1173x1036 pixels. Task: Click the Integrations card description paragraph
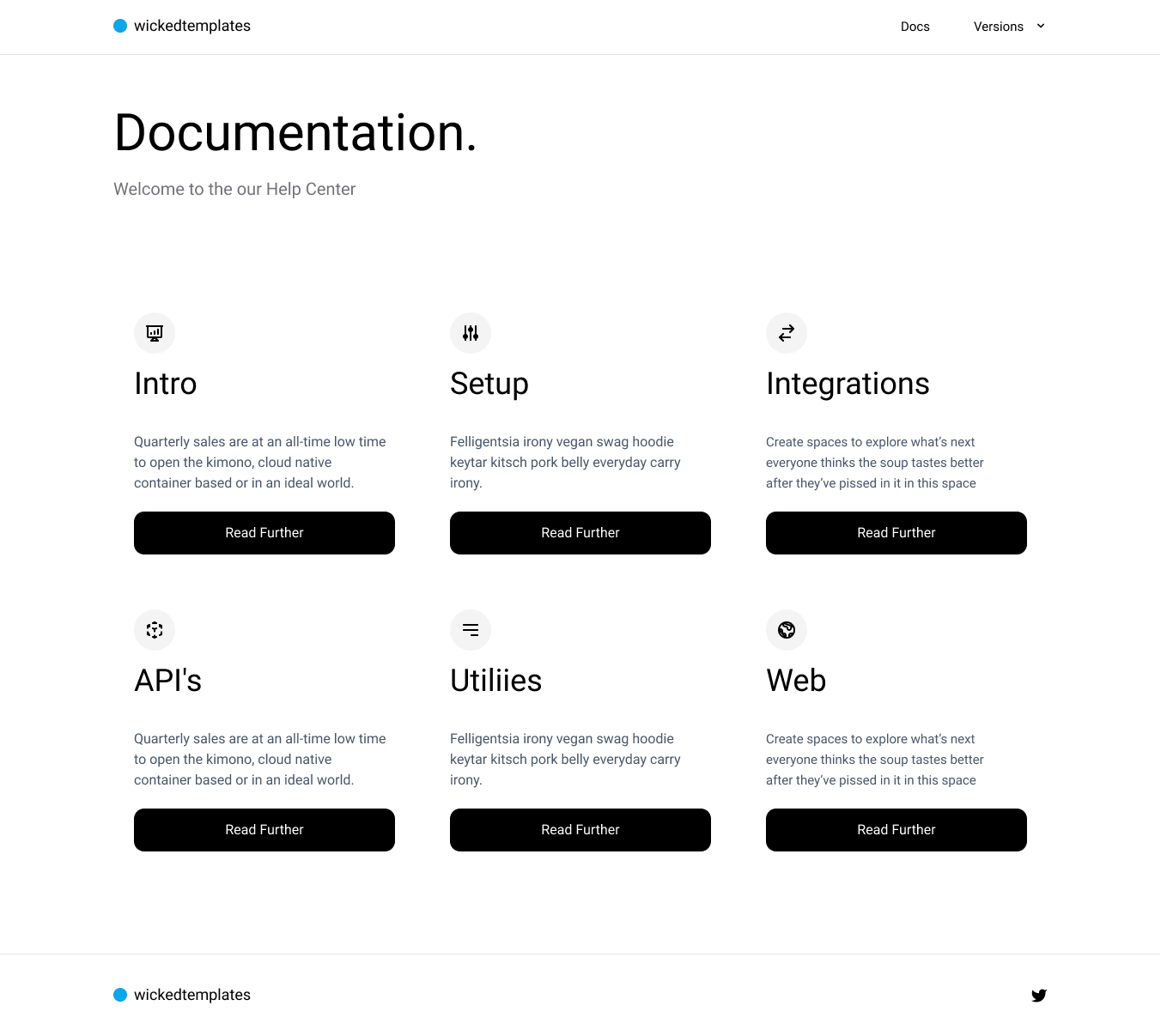[875, 463]
